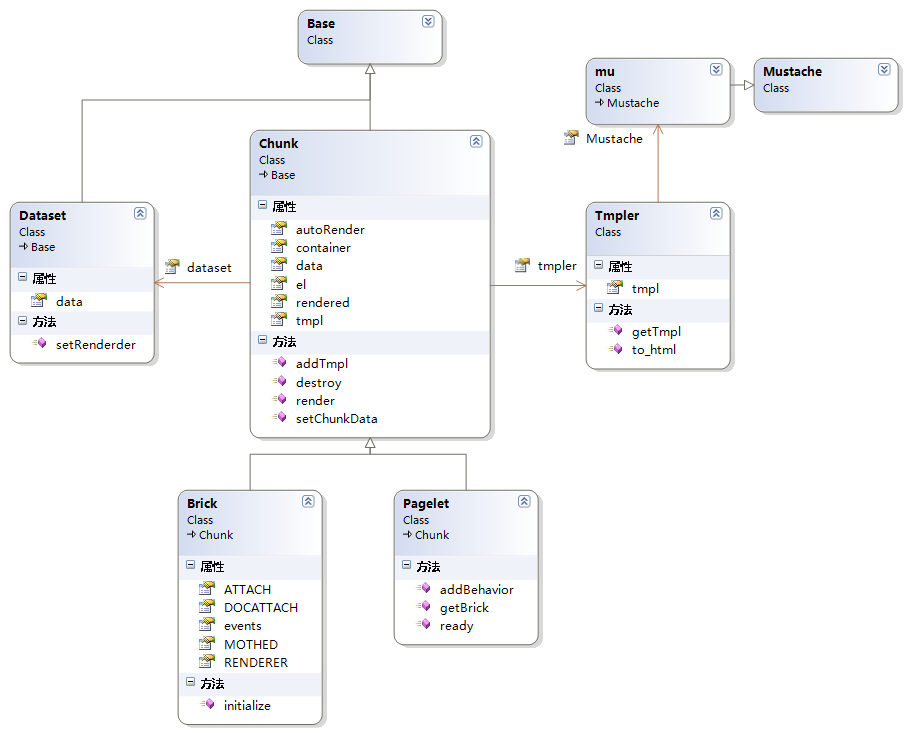Click the addBehavior method icon in Pagelet
907x733 pixels.
click(423, 589)
